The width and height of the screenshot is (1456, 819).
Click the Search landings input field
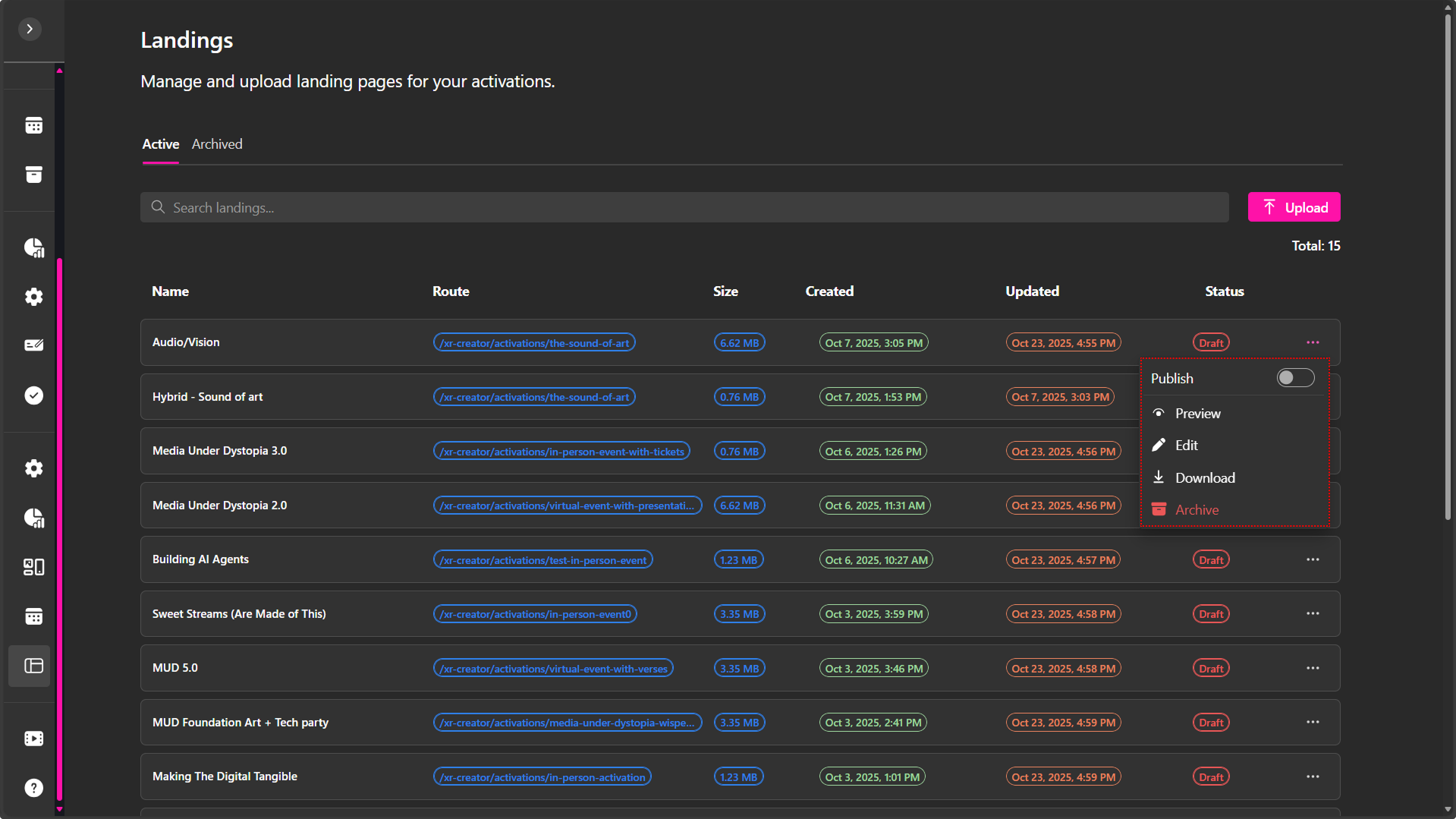(x=683, y=207)
